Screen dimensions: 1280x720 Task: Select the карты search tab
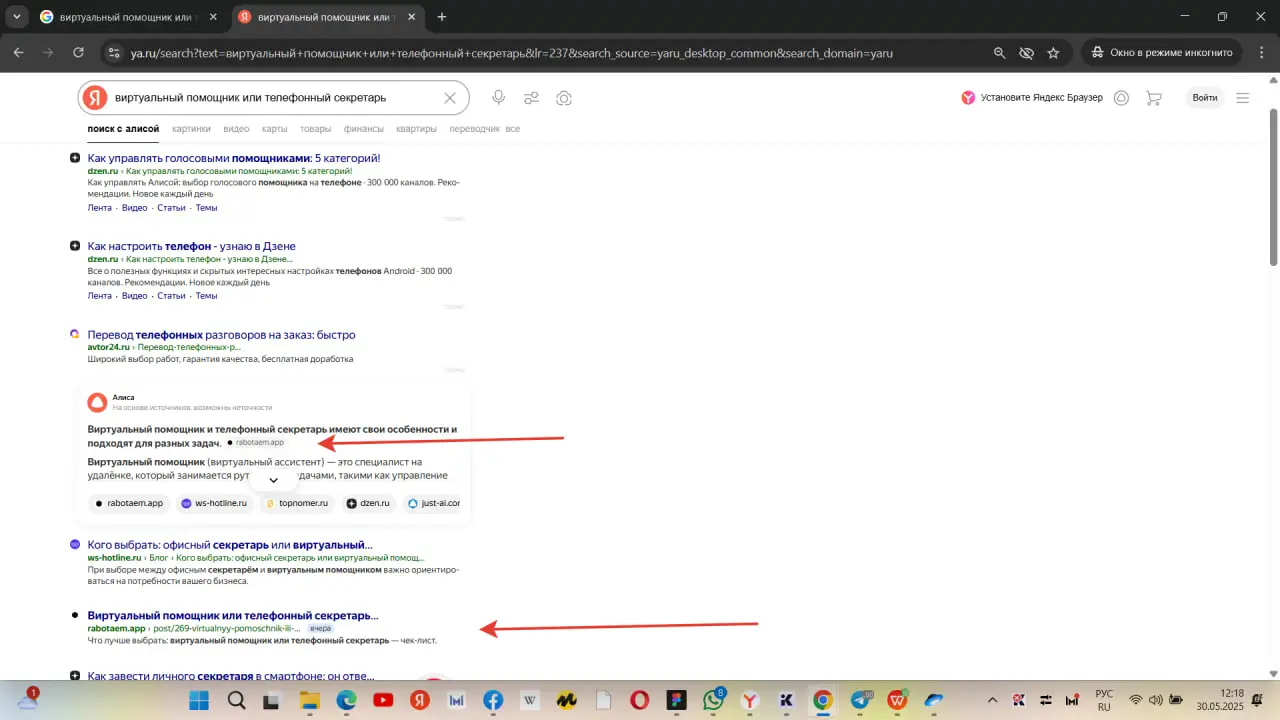tap(275, 129)
